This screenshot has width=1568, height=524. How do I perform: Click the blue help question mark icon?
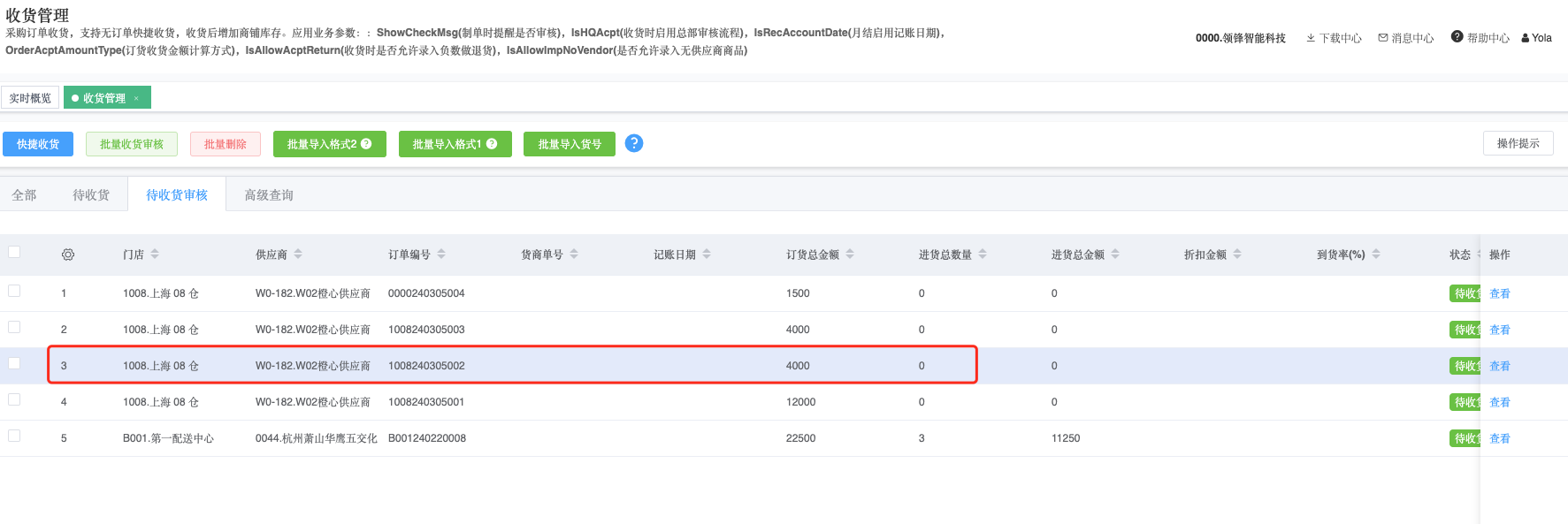(x=634, y=143)
